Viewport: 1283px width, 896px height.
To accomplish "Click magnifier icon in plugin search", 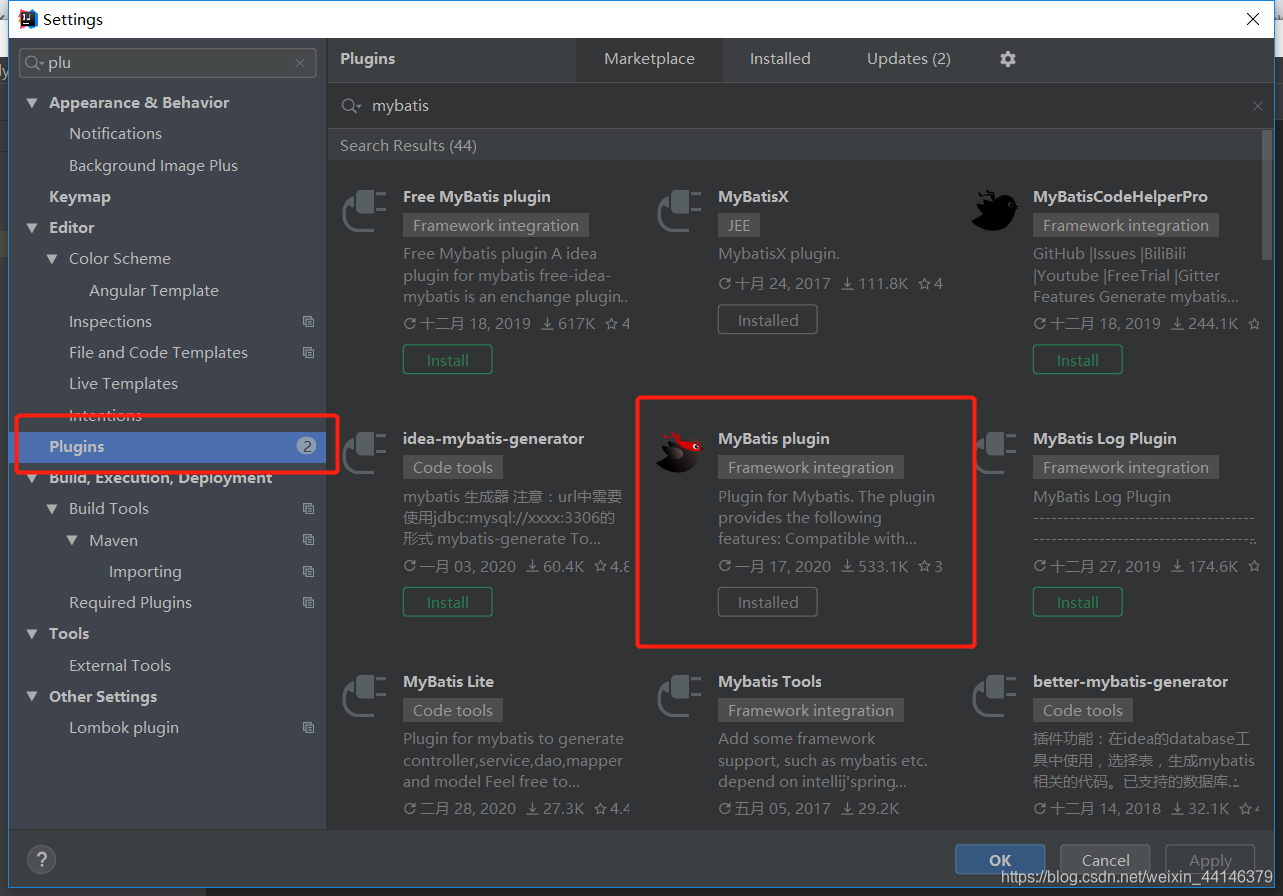I will (351, 106).
